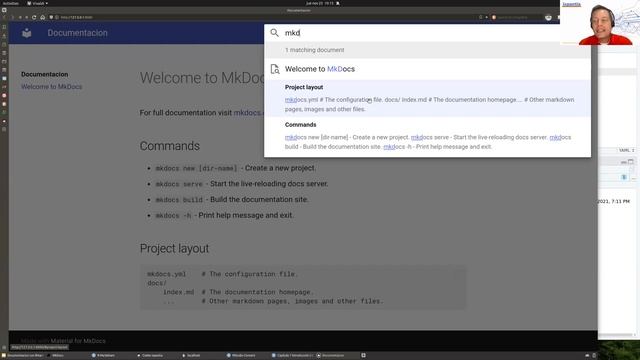Click the "Project layout" page heading
640x360 pixels.
(x=174, y=248)
